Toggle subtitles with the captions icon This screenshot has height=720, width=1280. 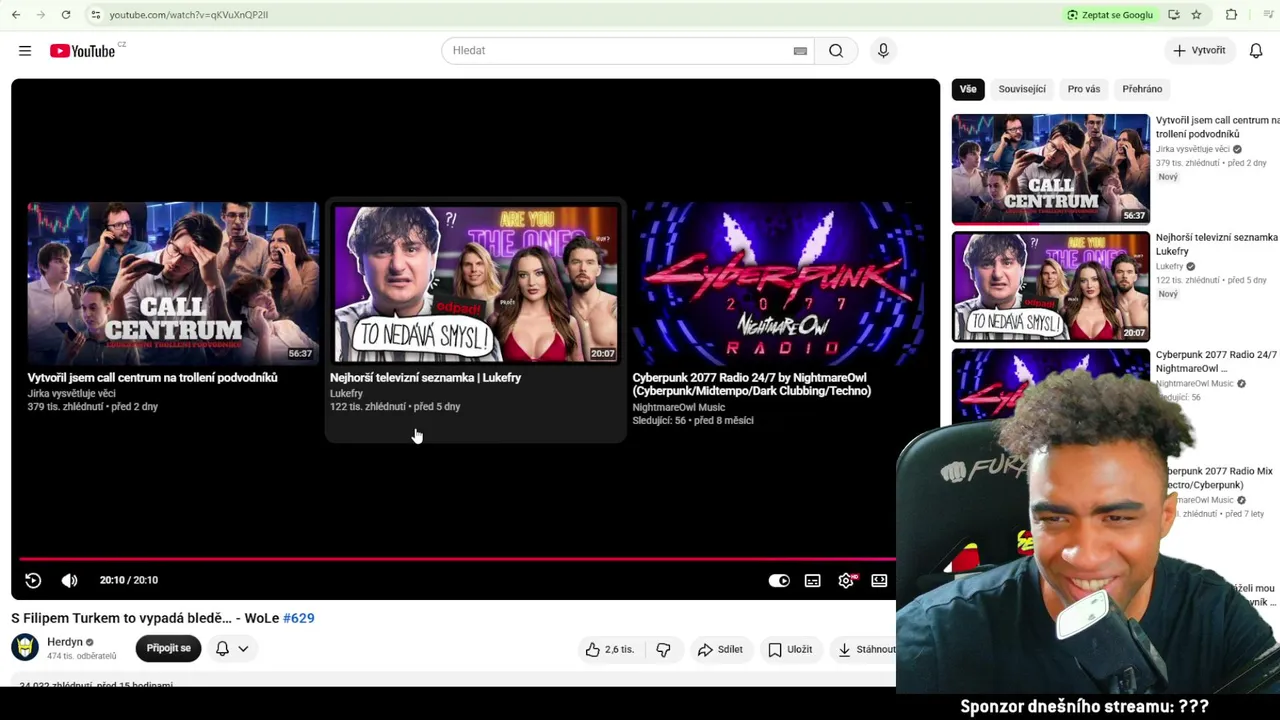pyautogui.click(x=813, y=580)
